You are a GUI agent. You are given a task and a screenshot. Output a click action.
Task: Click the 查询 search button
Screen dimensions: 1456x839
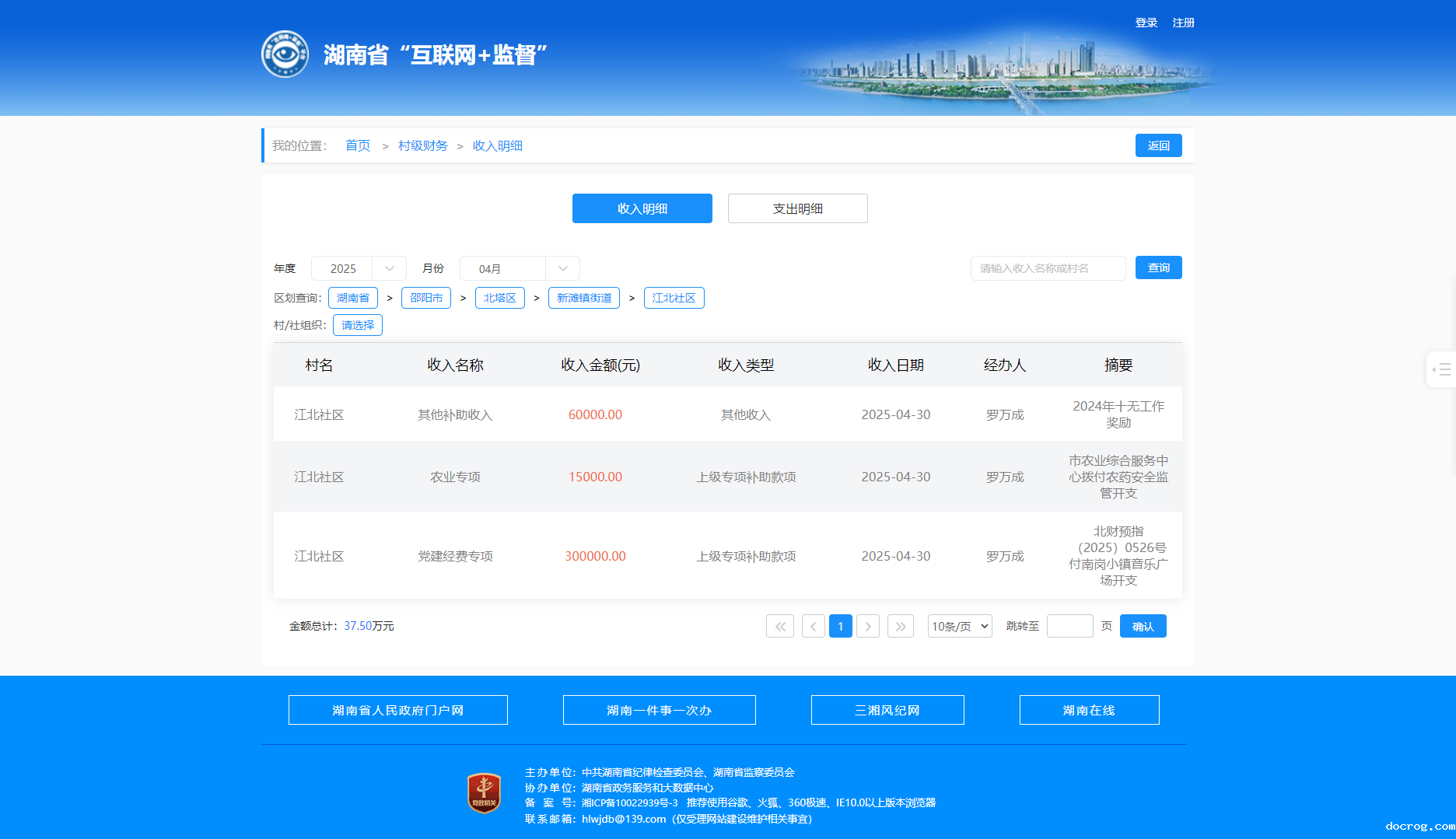tap(1158, 267)
